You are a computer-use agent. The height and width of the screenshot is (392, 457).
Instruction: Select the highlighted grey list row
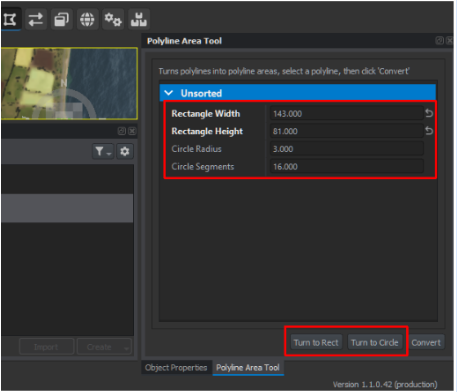(67, 208)
